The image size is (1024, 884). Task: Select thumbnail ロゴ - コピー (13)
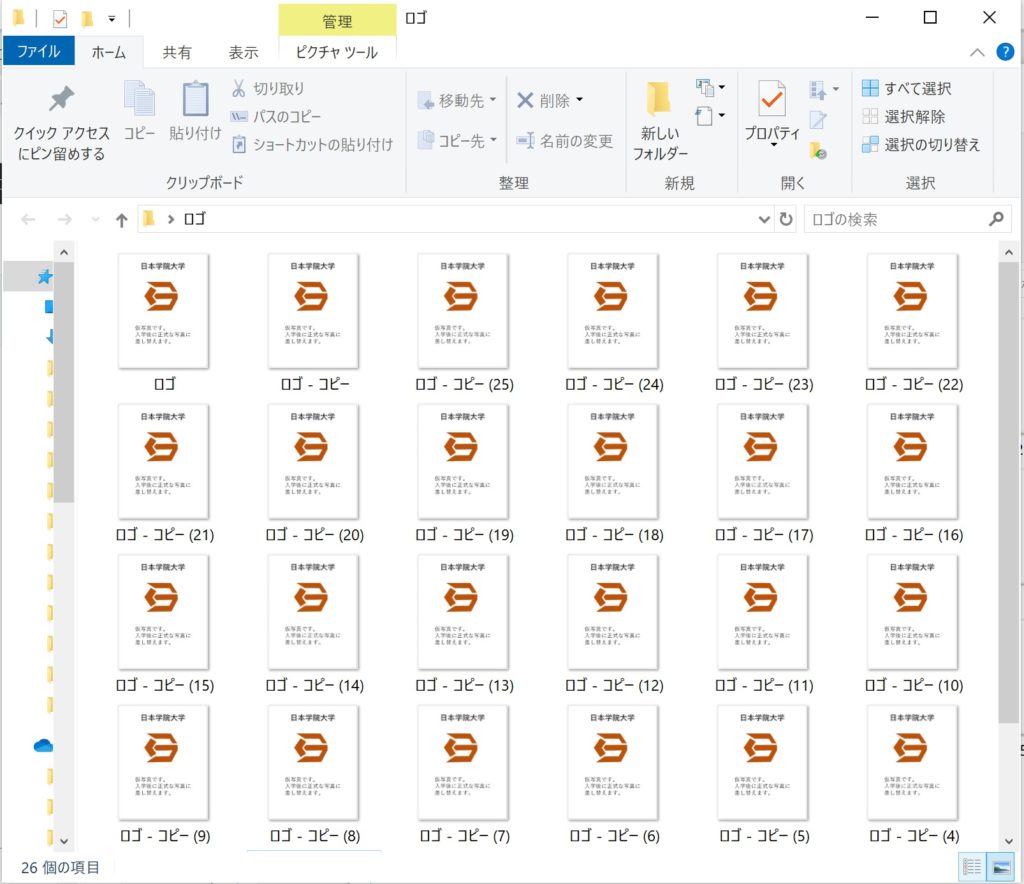463,612
